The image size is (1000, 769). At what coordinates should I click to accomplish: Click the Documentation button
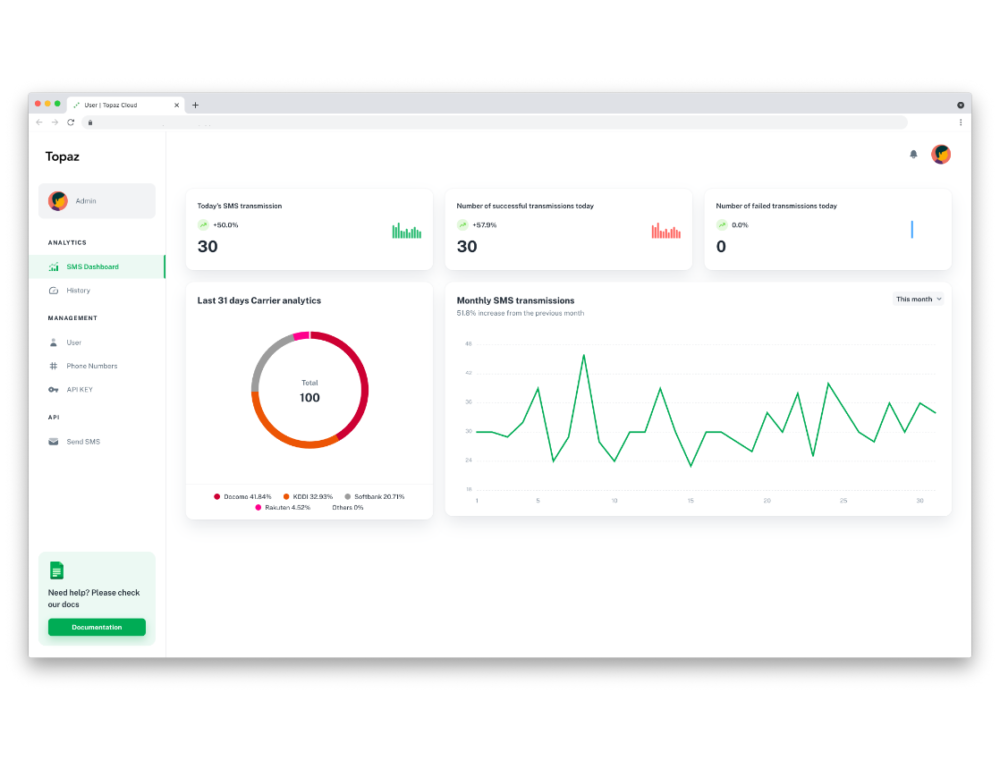97,627
